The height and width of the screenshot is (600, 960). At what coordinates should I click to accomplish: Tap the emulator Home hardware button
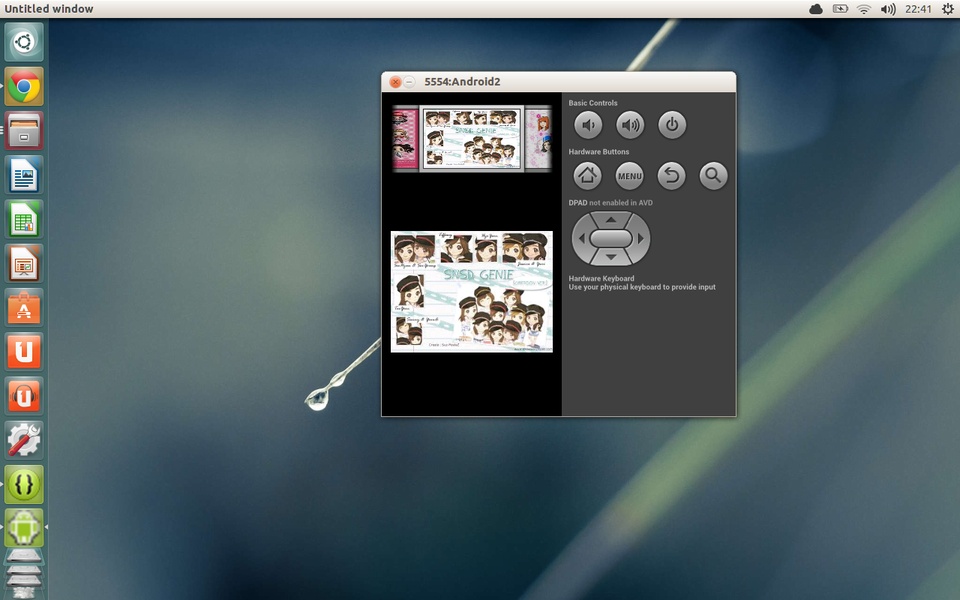click(x=588, y=176)
